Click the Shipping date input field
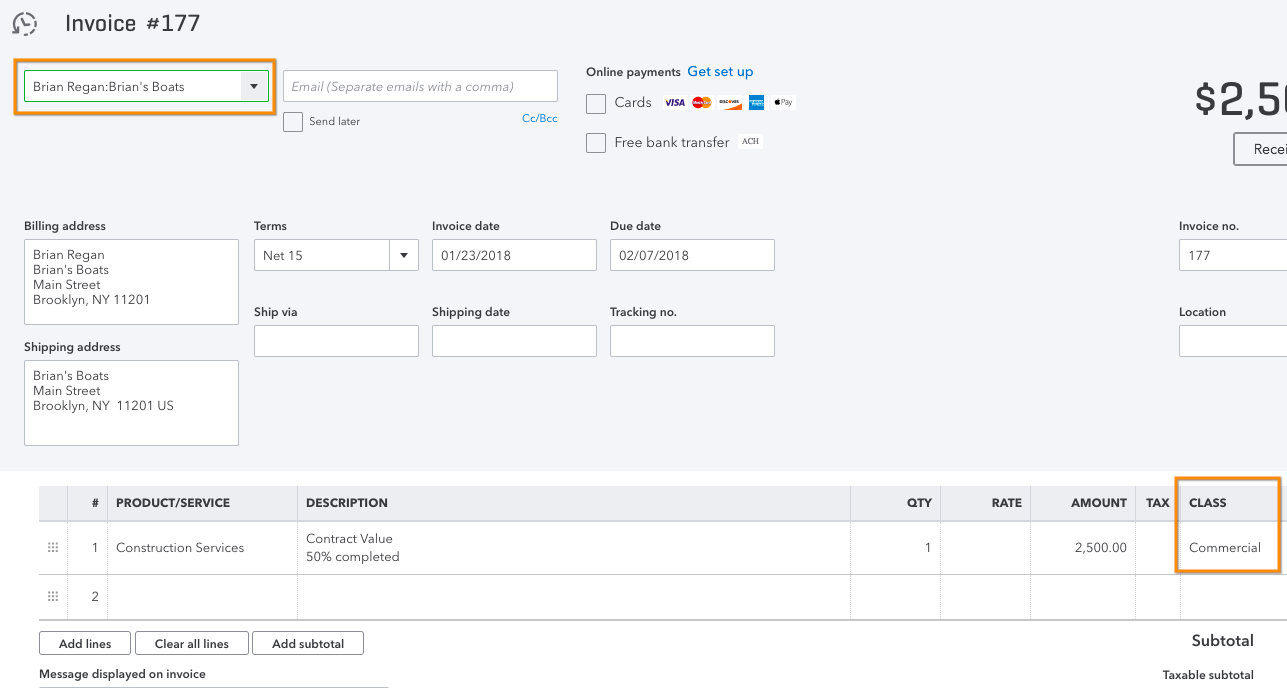 (x=514, y=341)
